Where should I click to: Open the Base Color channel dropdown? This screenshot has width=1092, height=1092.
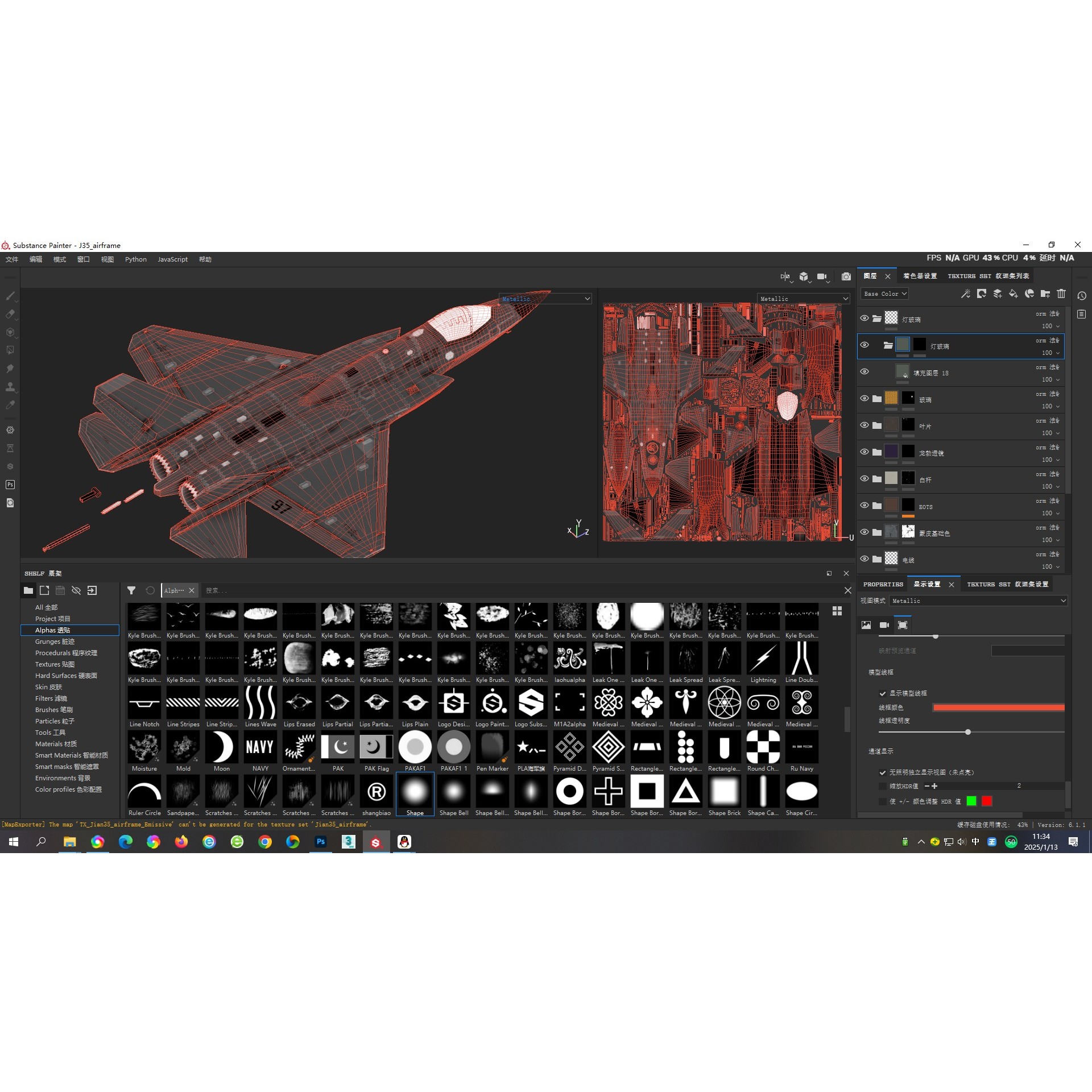tap(885, 293)
